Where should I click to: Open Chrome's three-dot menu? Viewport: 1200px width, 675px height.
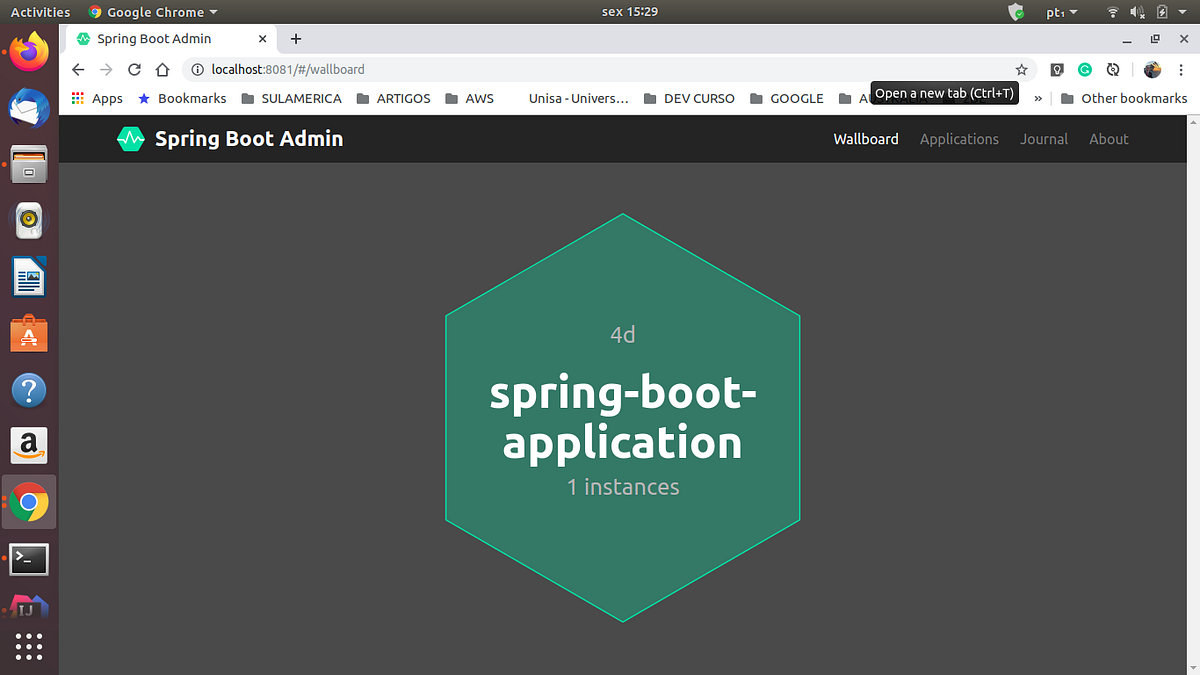point(1181,69)
